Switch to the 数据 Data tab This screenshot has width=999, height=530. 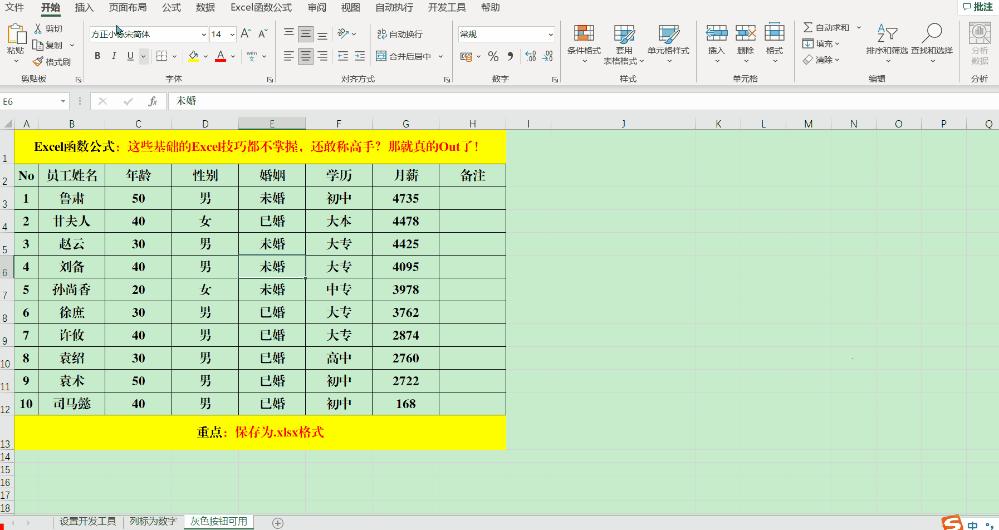(205, 8)
